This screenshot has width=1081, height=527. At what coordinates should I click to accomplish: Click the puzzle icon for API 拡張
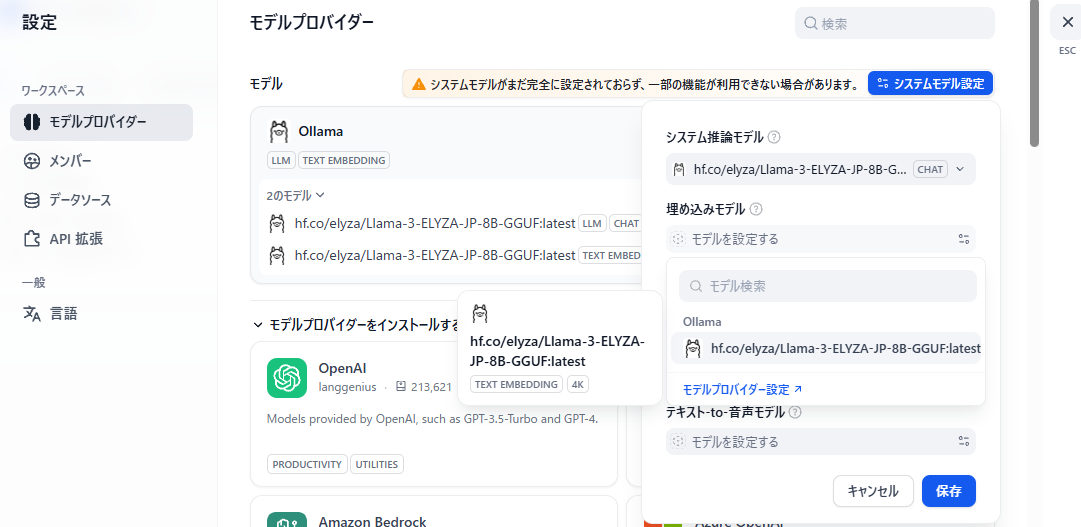tap(32, 239)
